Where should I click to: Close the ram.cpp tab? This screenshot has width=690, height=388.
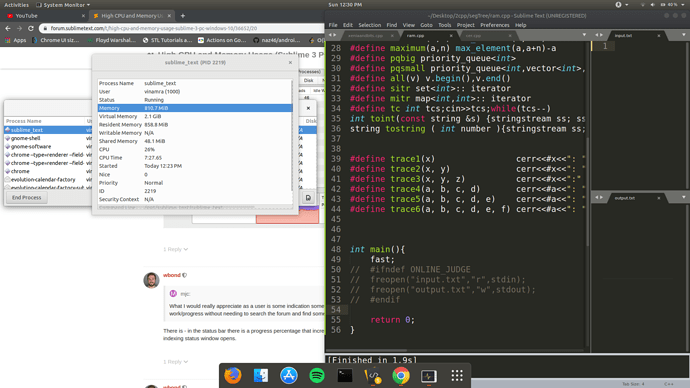(x=451, y=36)
